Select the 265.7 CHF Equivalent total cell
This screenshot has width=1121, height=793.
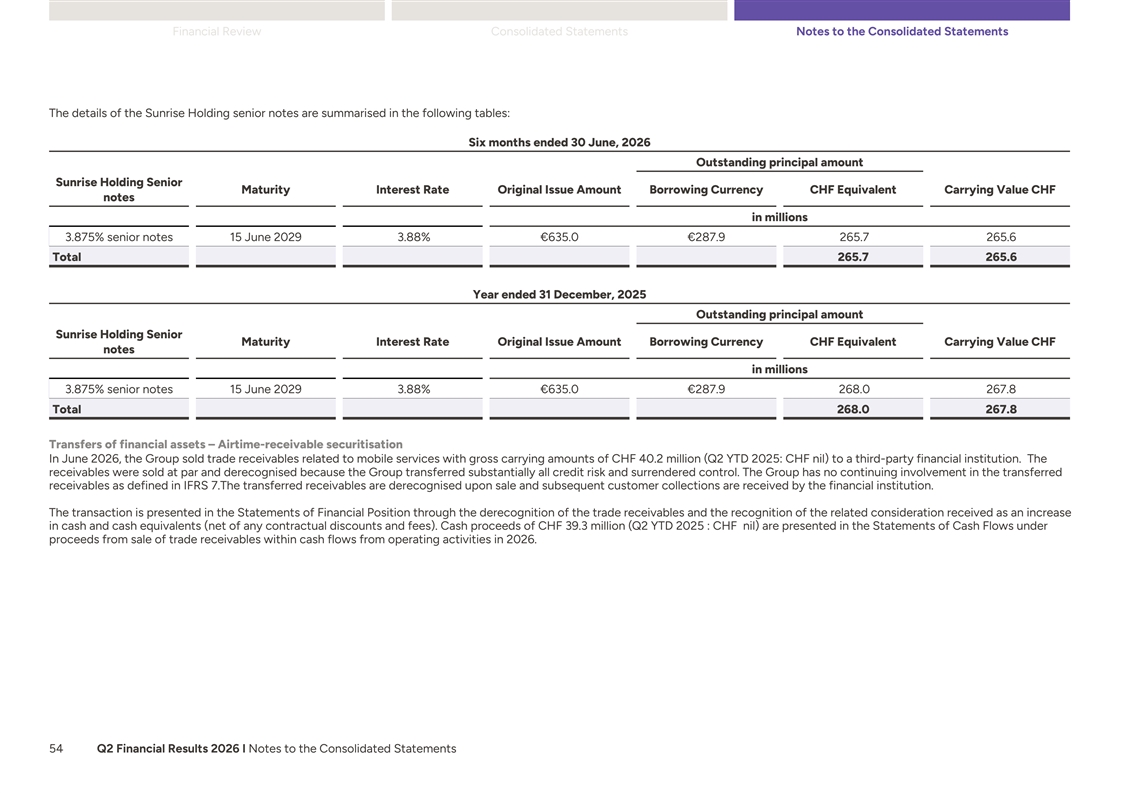point(853,257)
